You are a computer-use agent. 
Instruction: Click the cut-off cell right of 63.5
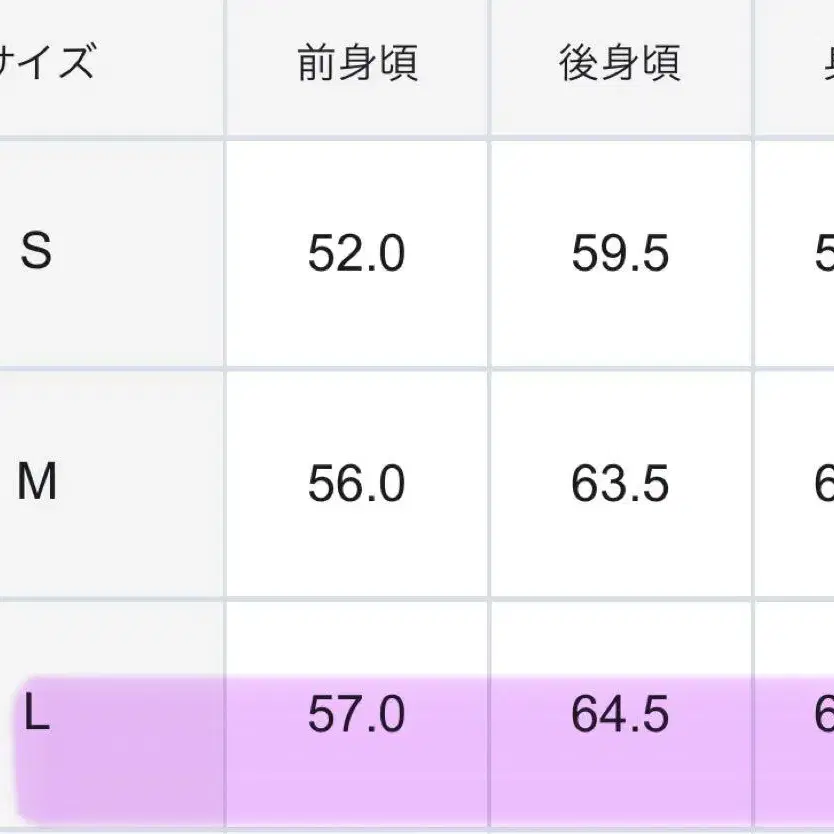pos(822,485)
